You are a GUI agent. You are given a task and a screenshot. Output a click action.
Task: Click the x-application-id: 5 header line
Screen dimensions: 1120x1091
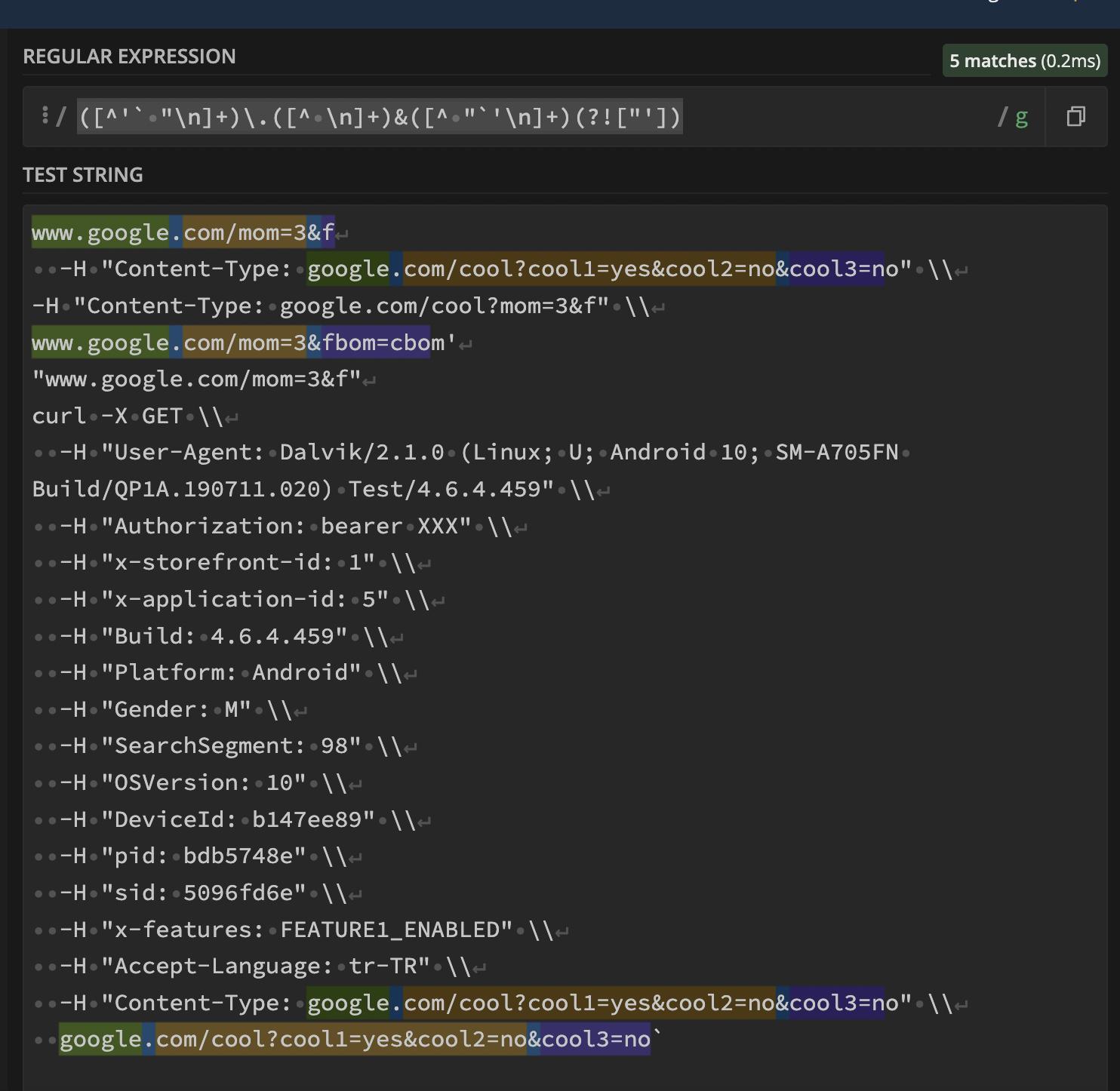238,600
